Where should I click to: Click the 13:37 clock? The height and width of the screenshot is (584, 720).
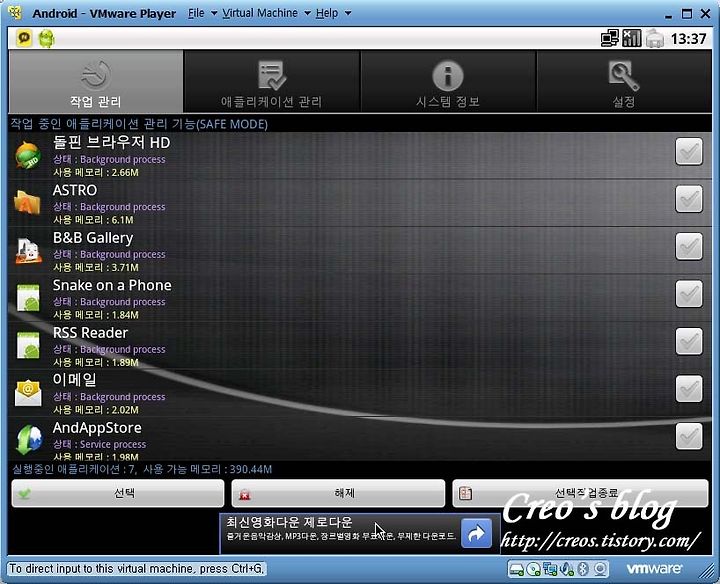688,39
